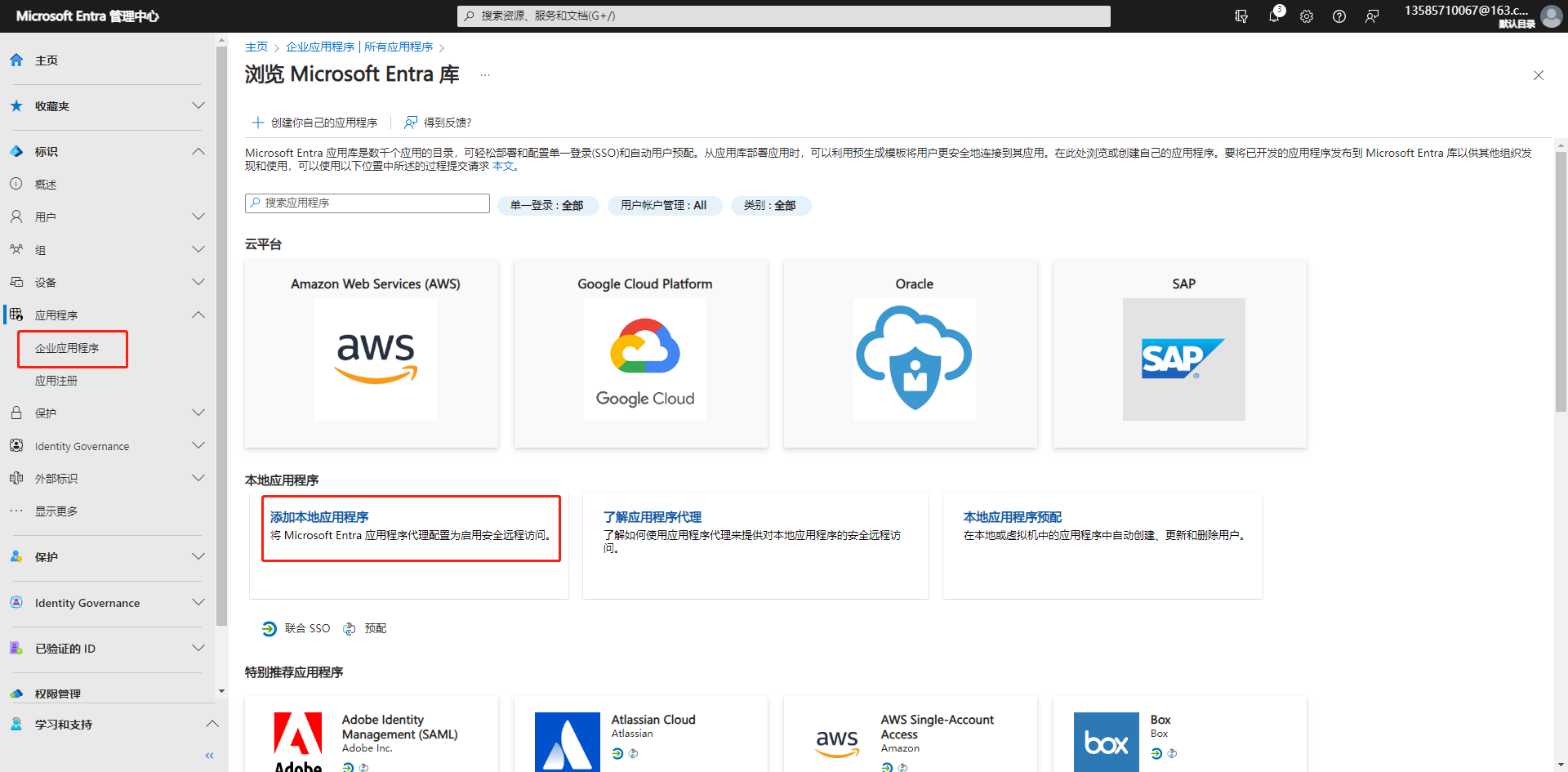
Task: Click inside the 搜索应用程序 search box
Action: (x=367, y=203)
